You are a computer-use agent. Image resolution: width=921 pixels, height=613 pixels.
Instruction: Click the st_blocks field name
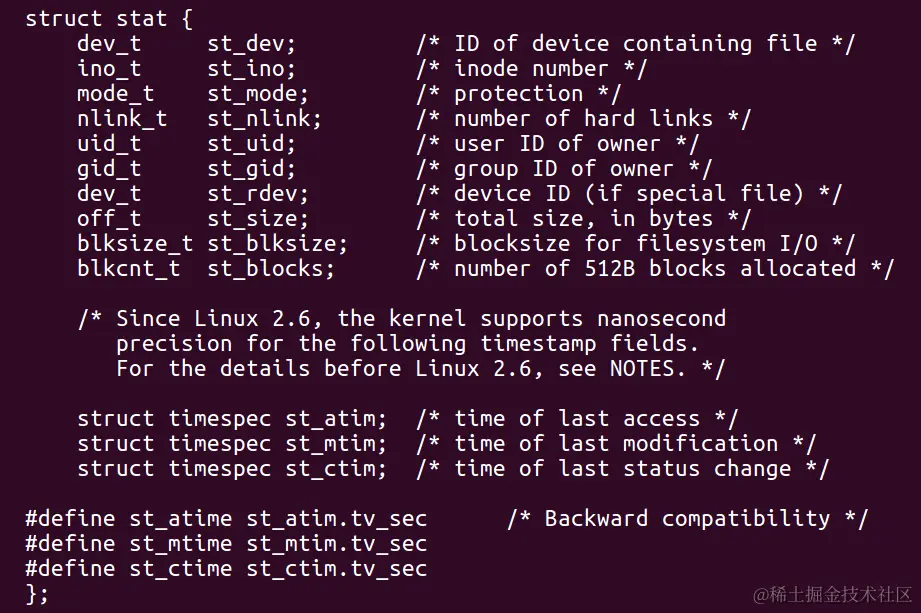pyautogui.click(x=271, y=269)
